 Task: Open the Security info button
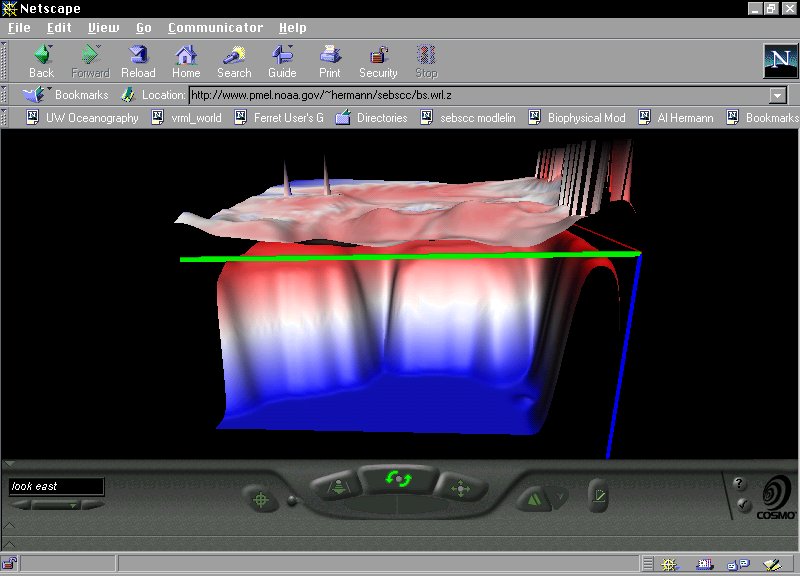pyautogui.click(x=378, y=61)
